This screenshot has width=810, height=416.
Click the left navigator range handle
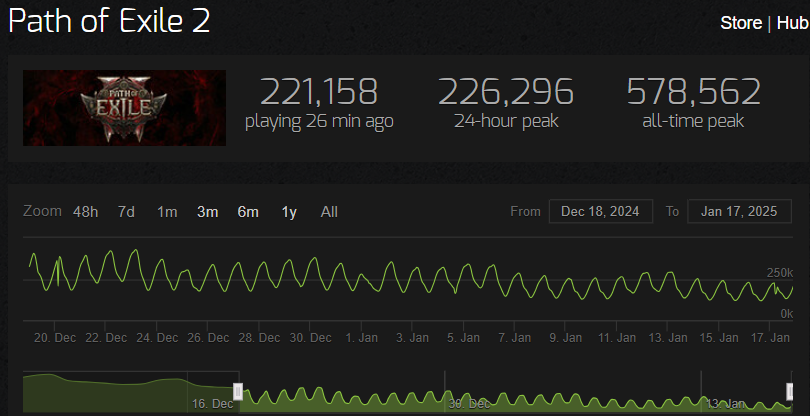tap(238, 392)
